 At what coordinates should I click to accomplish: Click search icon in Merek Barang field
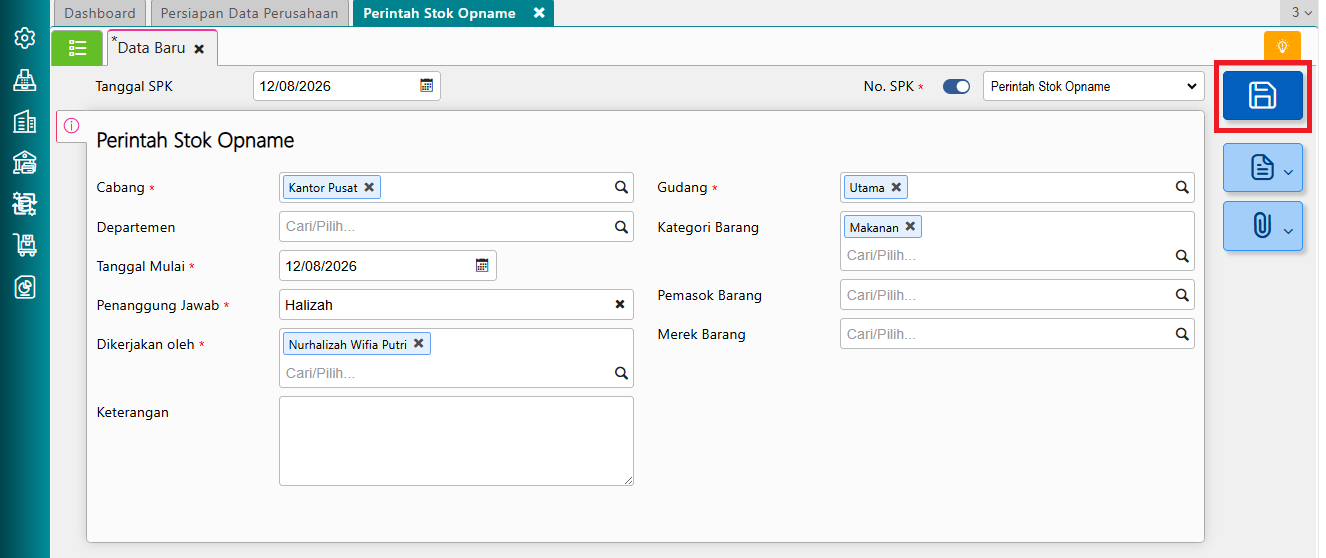coord(1182,334)
